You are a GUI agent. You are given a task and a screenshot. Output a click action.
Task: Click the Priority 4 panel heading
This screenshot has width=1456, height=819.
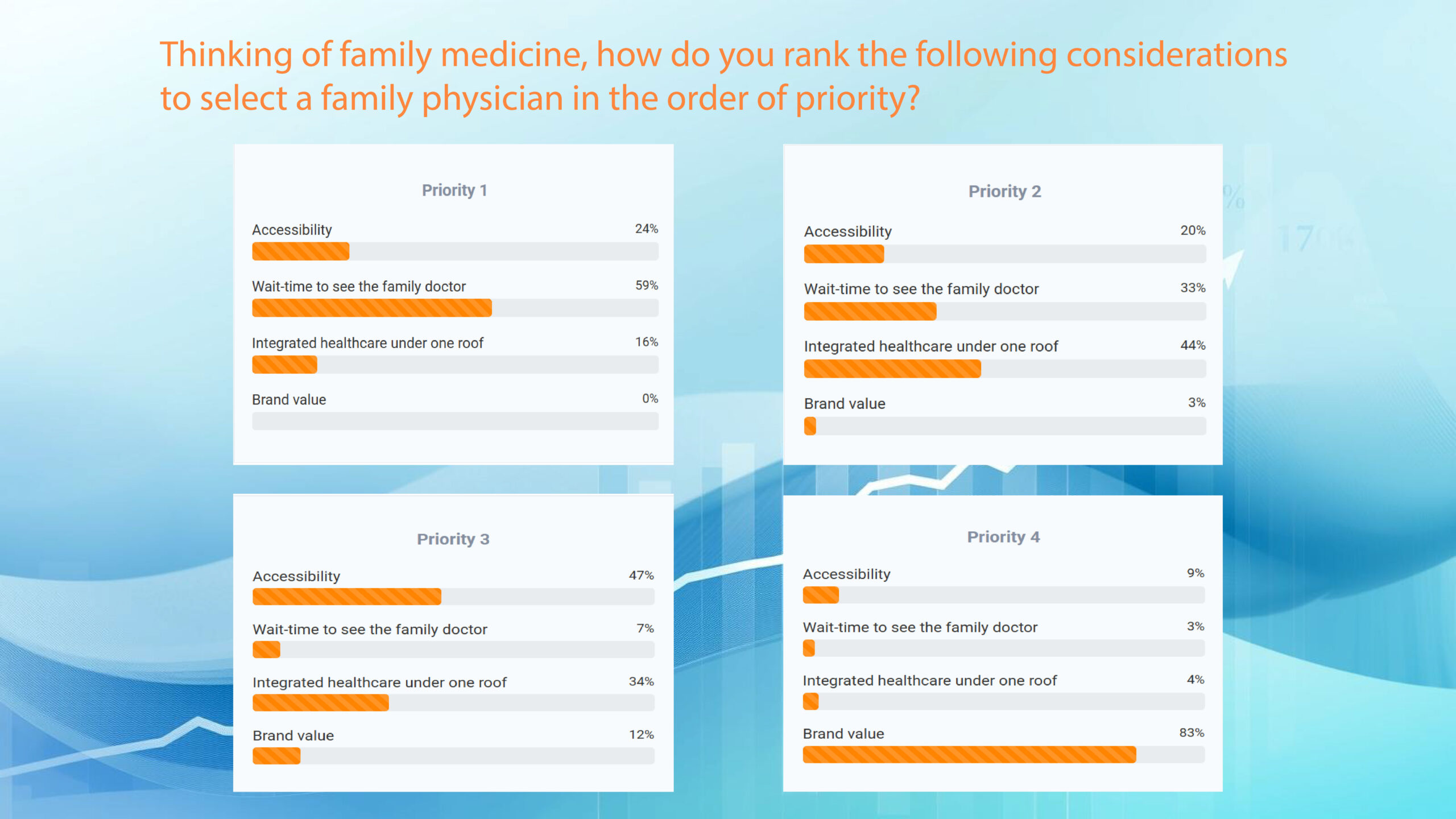1003,537
